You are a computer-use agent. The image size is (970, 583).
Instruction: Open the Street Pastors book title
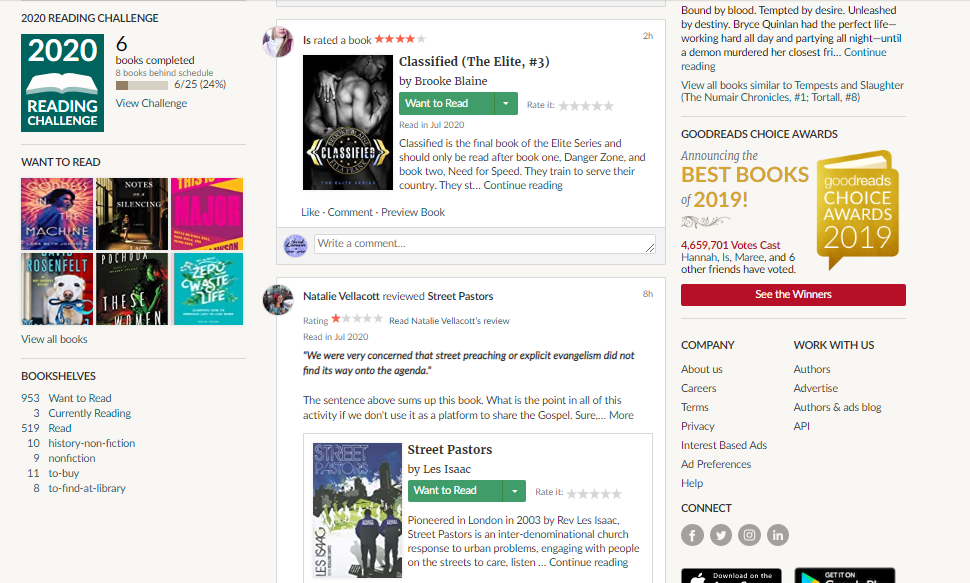click(450, 449)
